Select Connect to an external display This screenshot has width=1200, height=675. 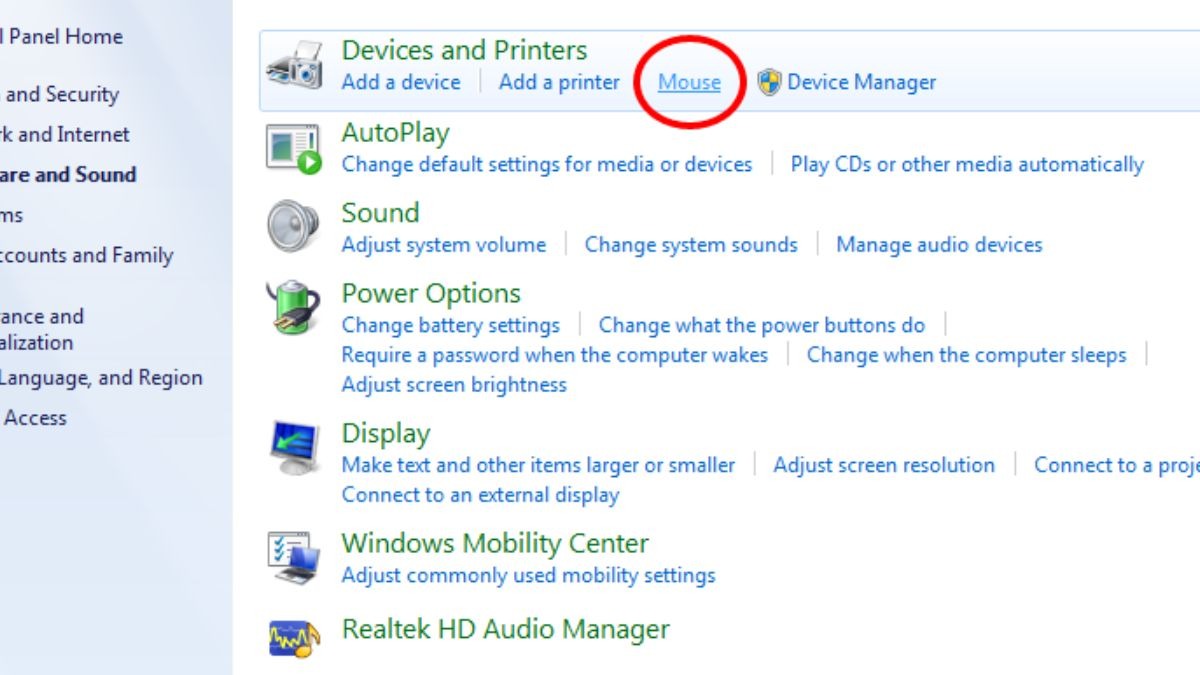click(x=480, y=495)
